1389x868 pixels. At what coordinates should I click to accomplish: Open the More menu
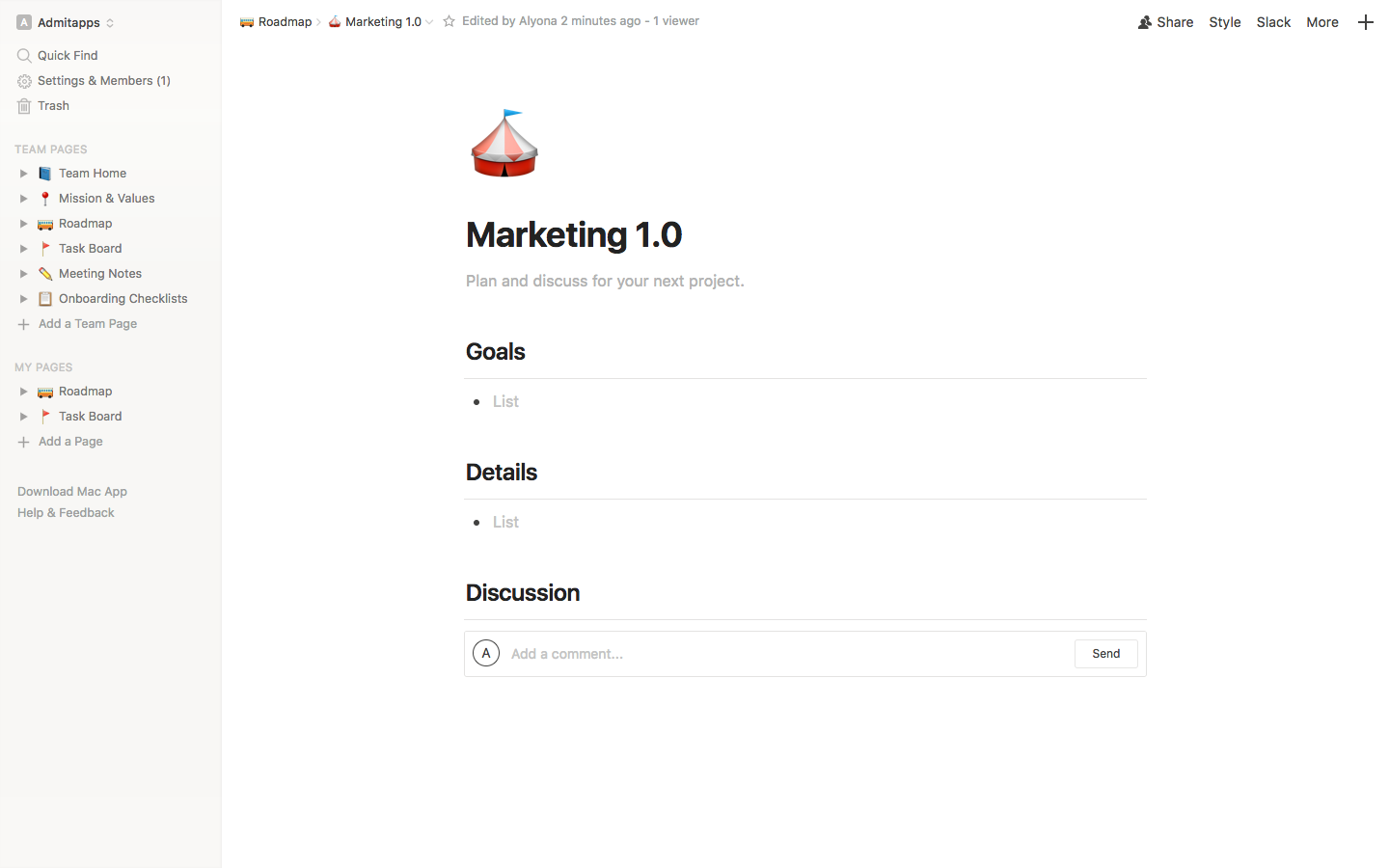(1321, 22)
